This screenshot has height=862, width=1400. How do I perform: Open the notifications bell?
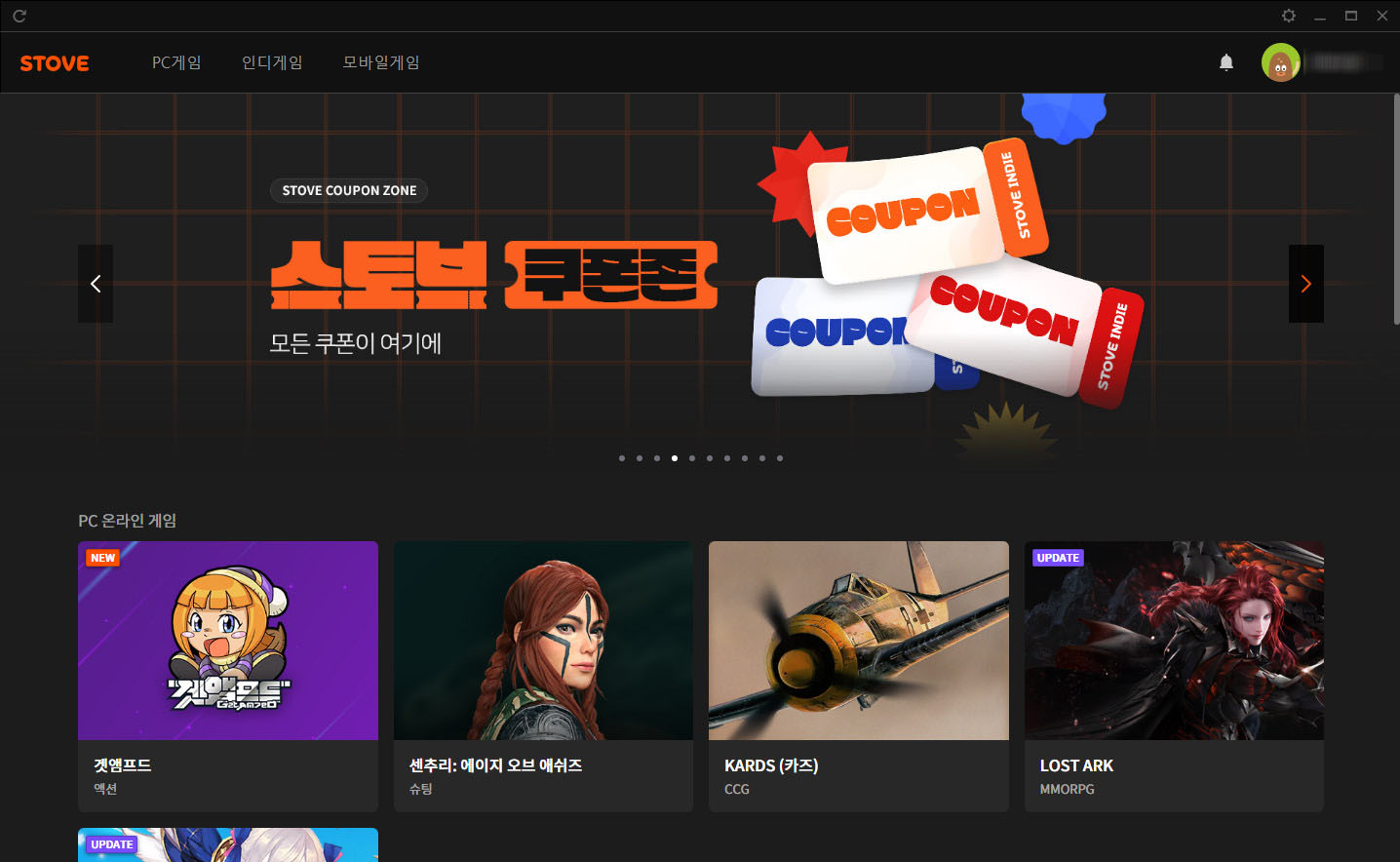(x=1226, y=62)
